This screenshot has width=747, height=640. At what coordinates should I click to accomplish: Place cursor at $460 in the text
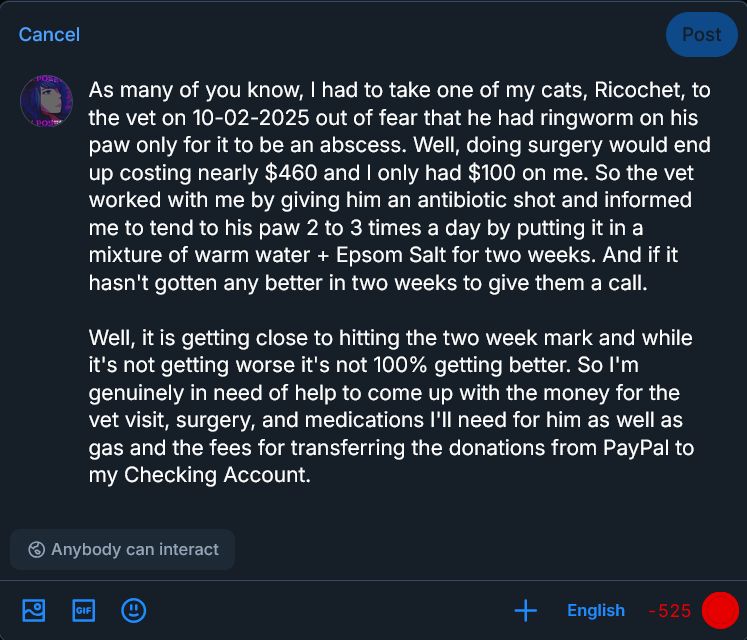(x=291, y=173)
